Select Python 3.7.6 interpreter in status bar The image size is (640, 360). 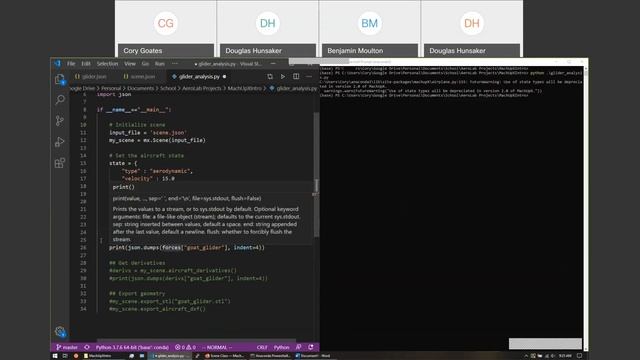click(x=132, y=347)
